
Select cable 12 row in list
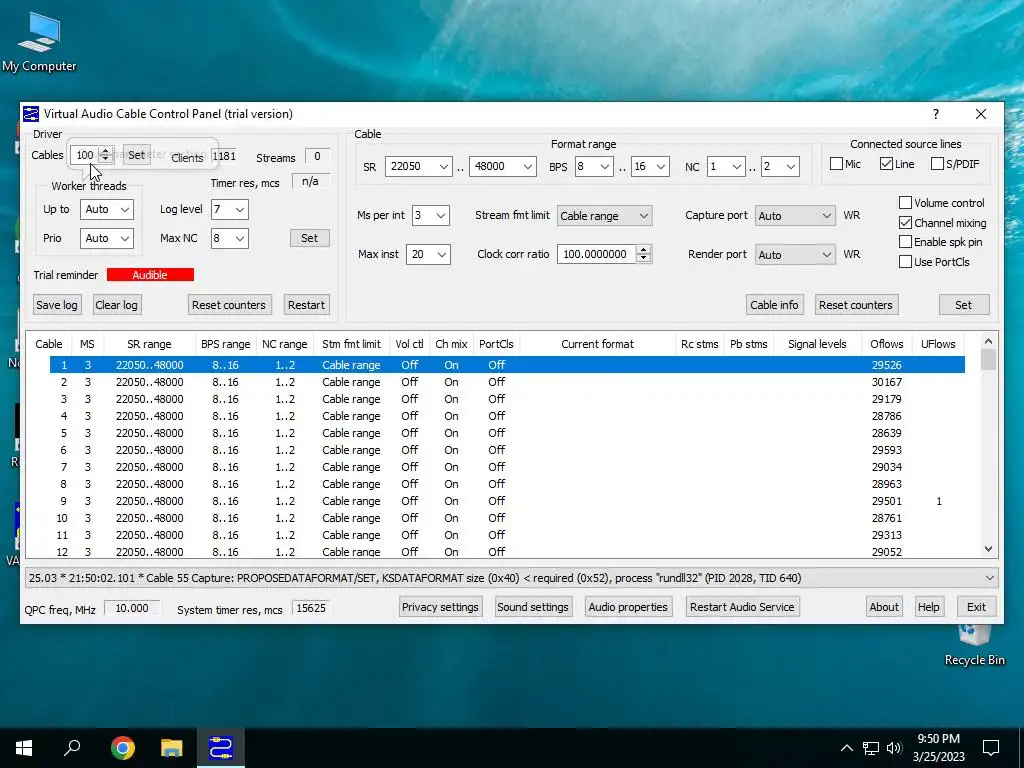coord(507,551)
